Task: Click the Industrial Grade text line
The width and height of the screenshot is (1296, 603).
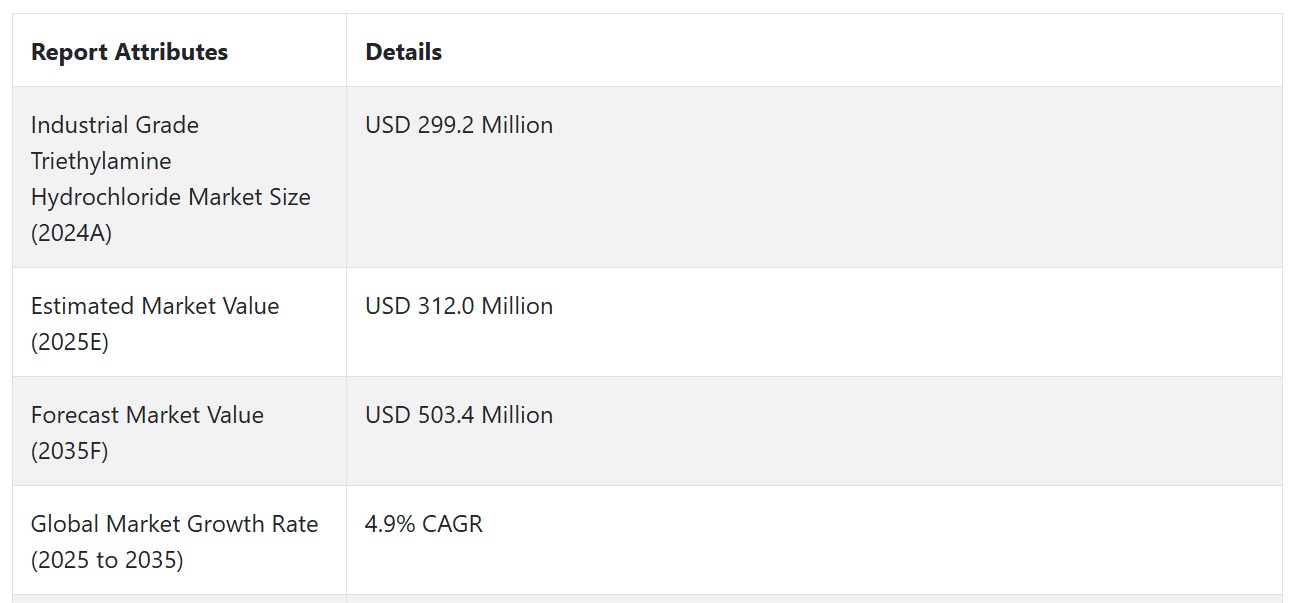Action: (x=115, y=125)
